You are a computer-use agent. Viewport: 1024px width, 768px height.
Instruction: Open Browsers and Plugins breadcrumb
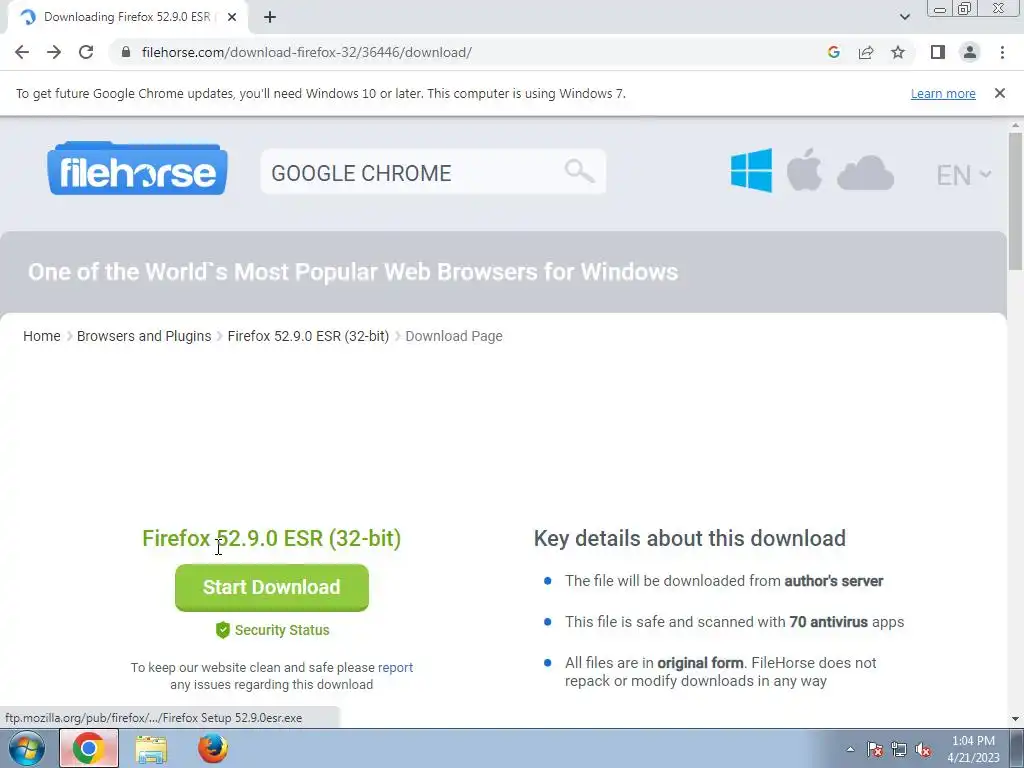point(144,336)
